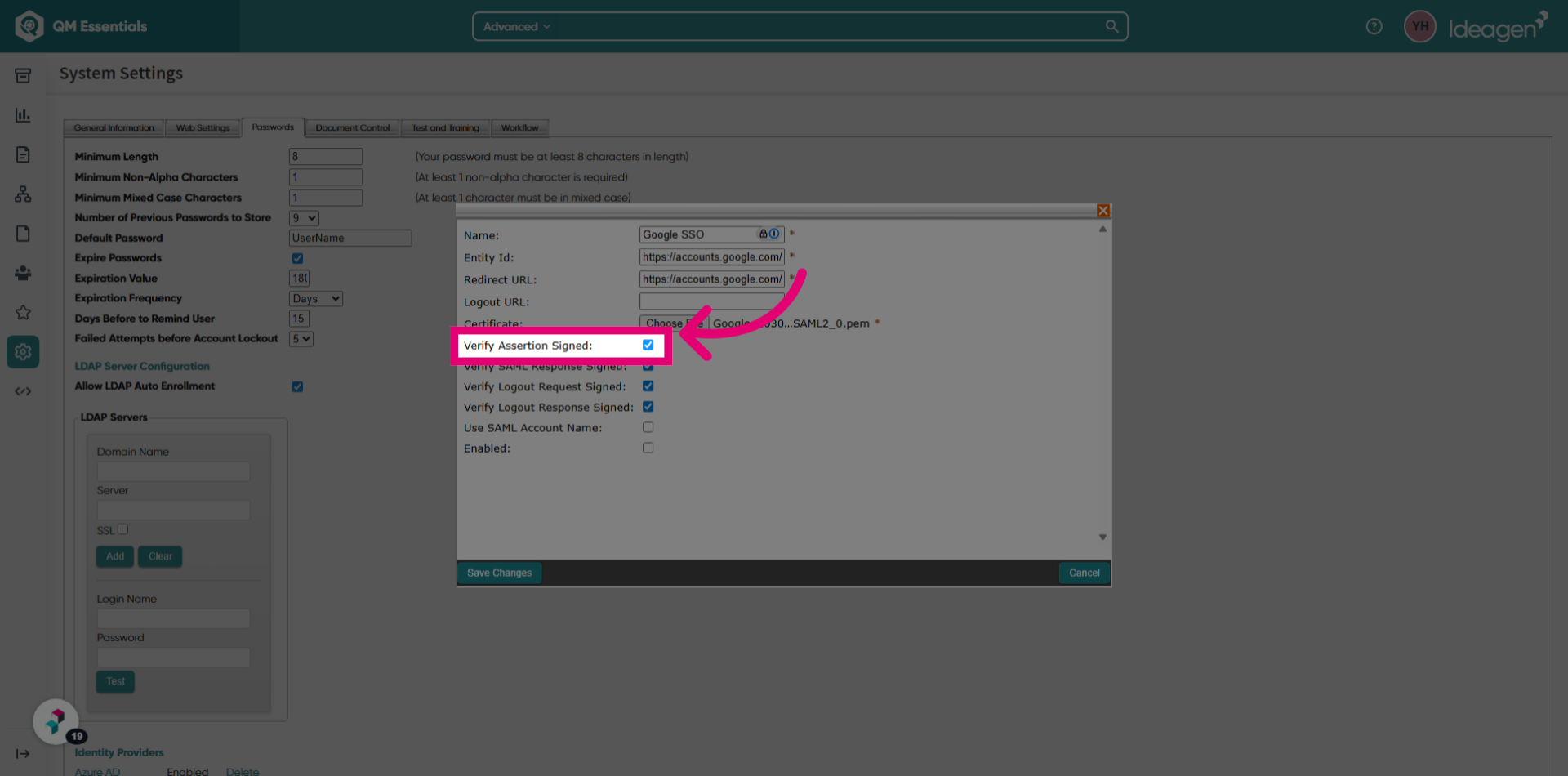Click the QM Essentials logo icon
This screenshot has height=776, width=1568.
pos(29,26)
